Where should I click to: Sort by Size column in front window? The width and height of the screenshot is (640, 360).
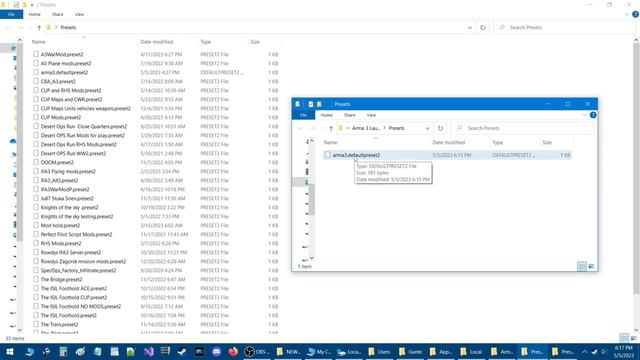547,142
